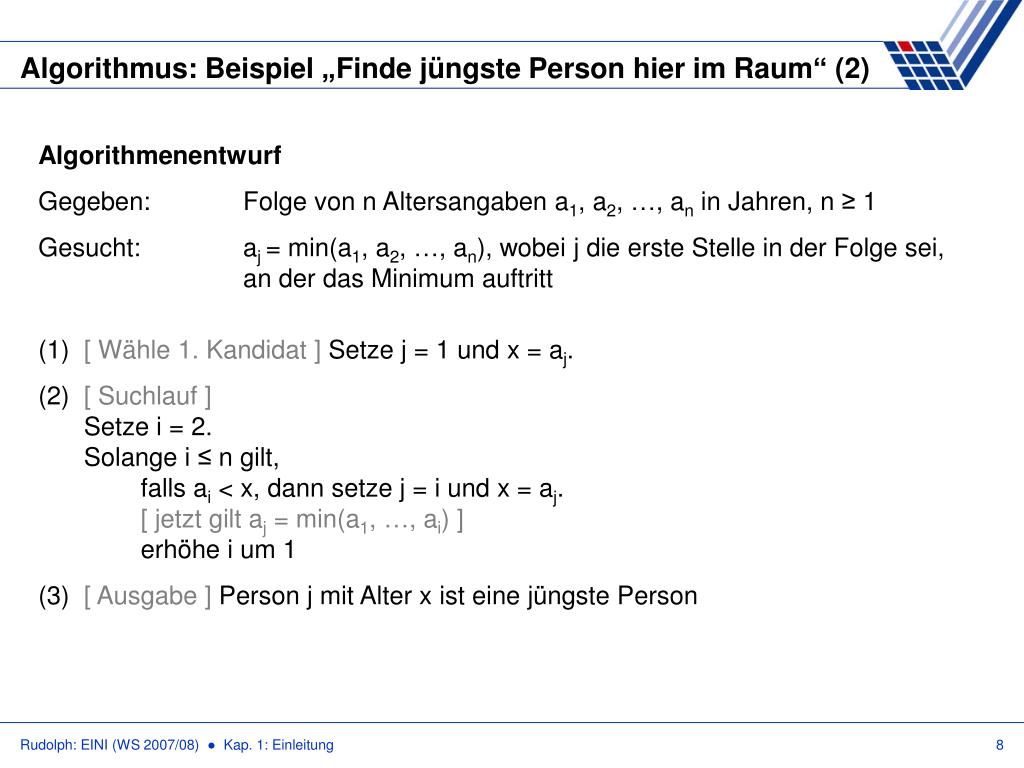Click the bullet dot in the footer
Viewport: 1024px width, 768px height.
point(211,745)
